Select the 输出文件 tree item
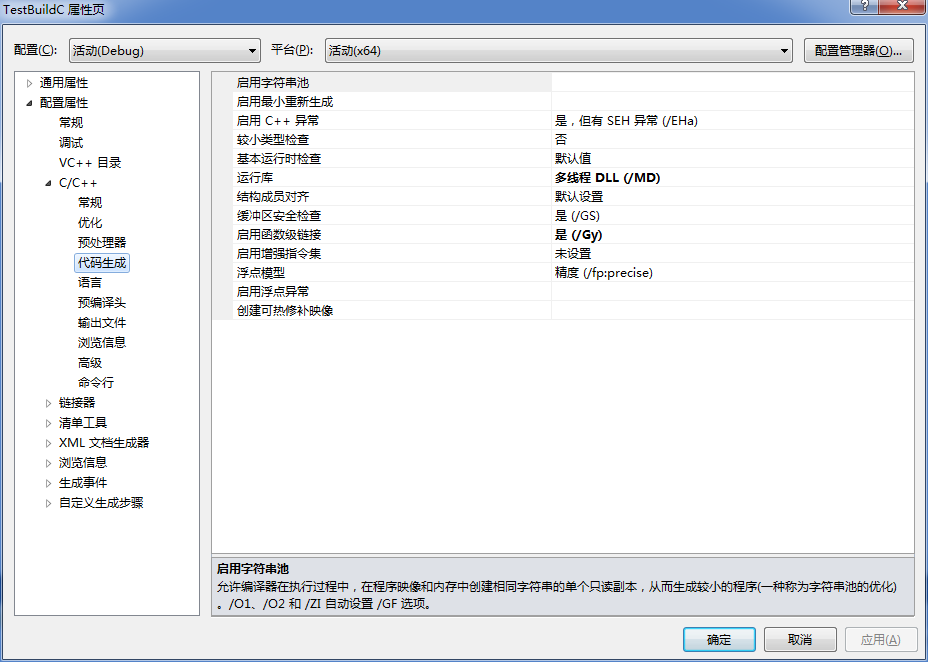Screen dimensions: 928x662 point(102,323)
